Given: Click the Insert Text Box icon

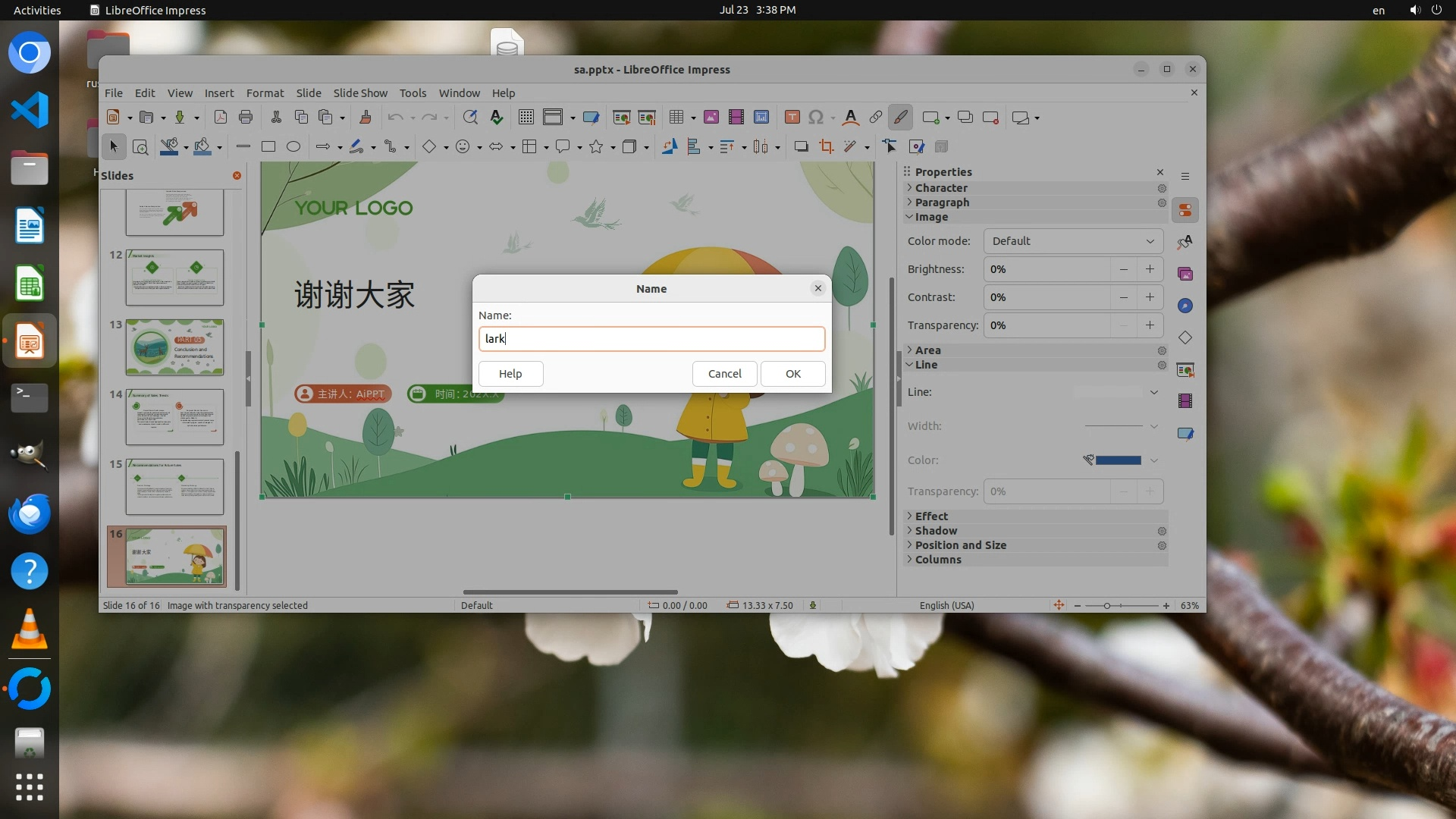Looking at the screenshot, I should (x=792, y=118).
